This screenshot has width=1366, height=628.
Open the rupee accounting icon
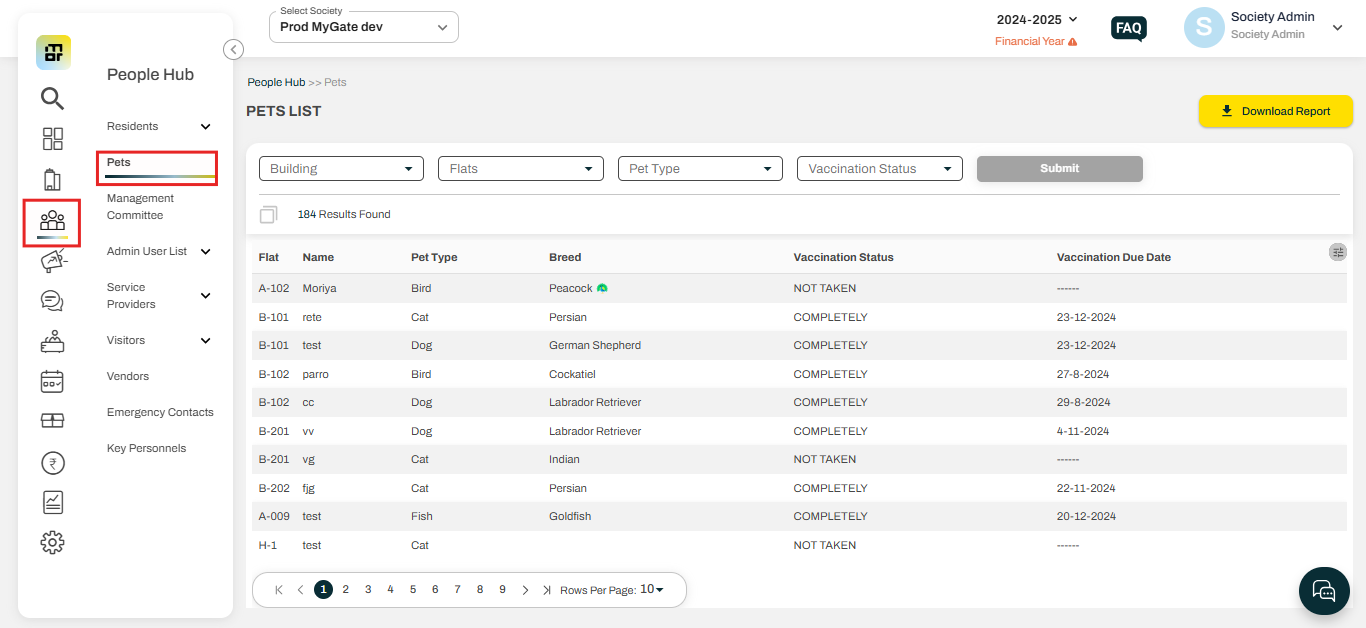tap(52, 462)
